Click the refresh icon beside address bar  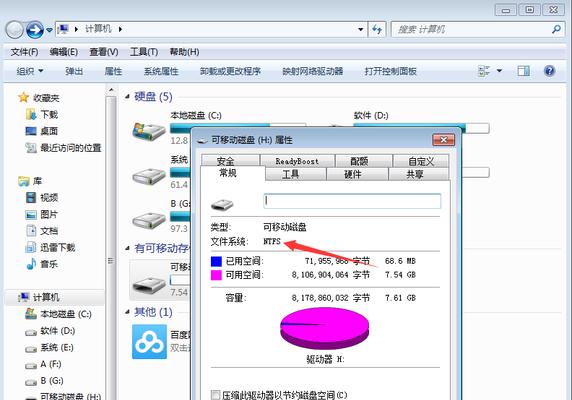pos(377,29)
